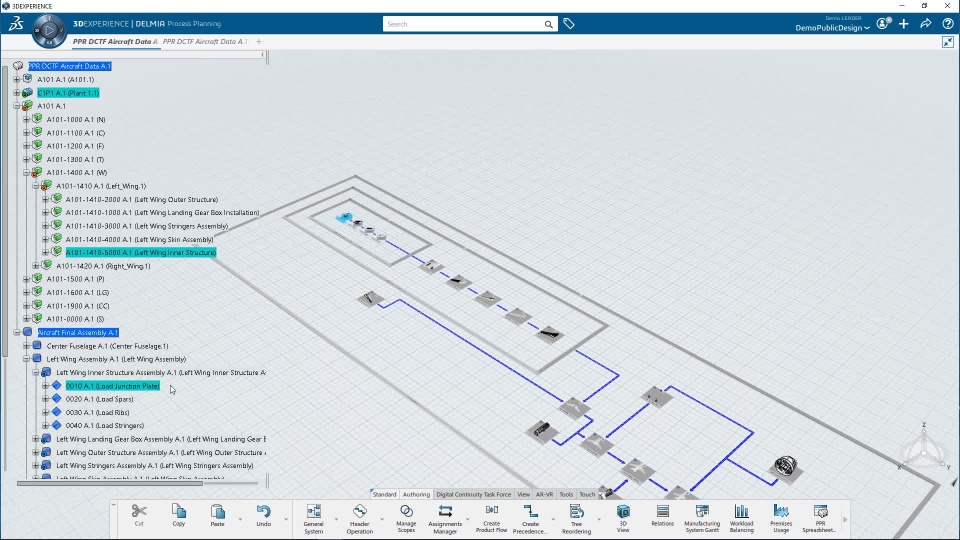Click the Search input field

463,24
